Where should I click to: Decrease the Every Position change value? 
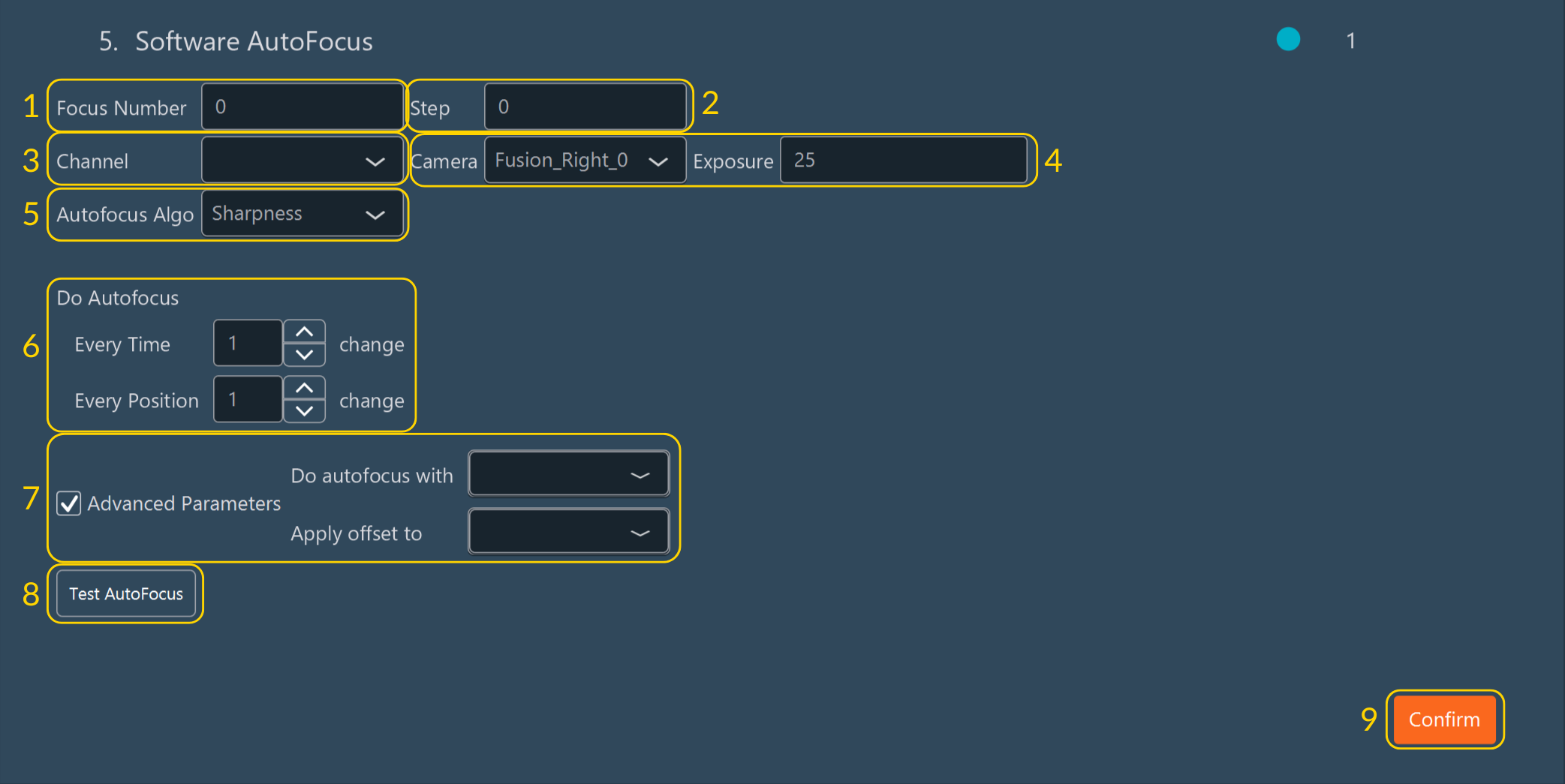pos(304,411)
